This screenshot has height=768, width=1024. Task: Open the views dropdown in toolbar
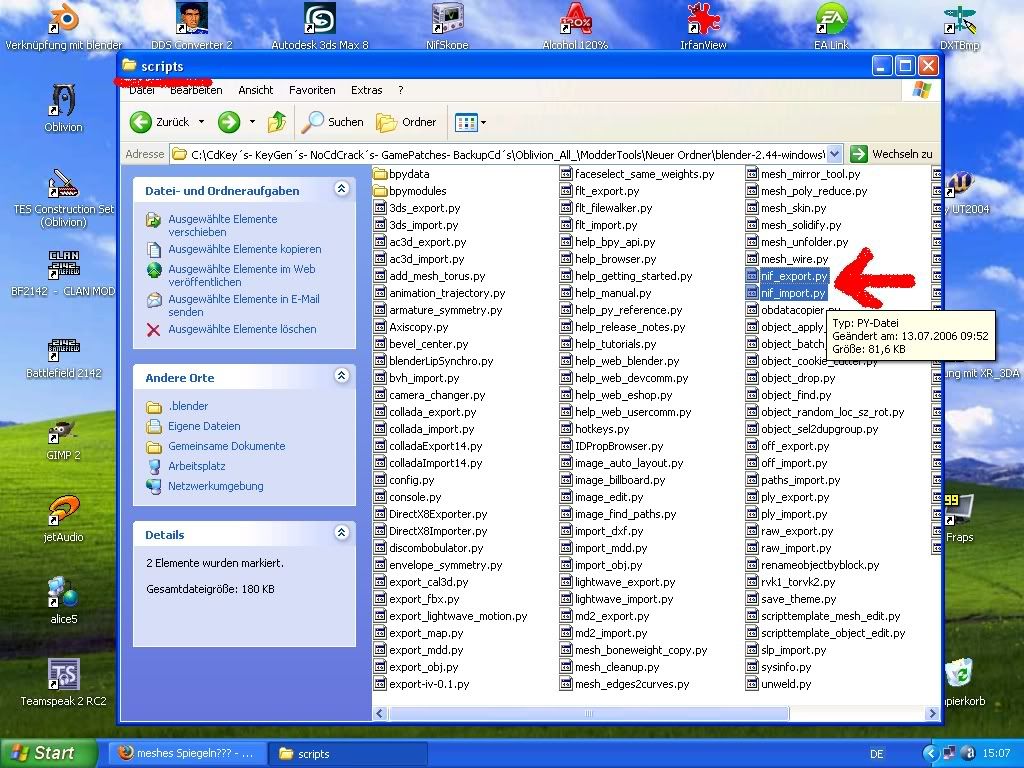[470, 122]
